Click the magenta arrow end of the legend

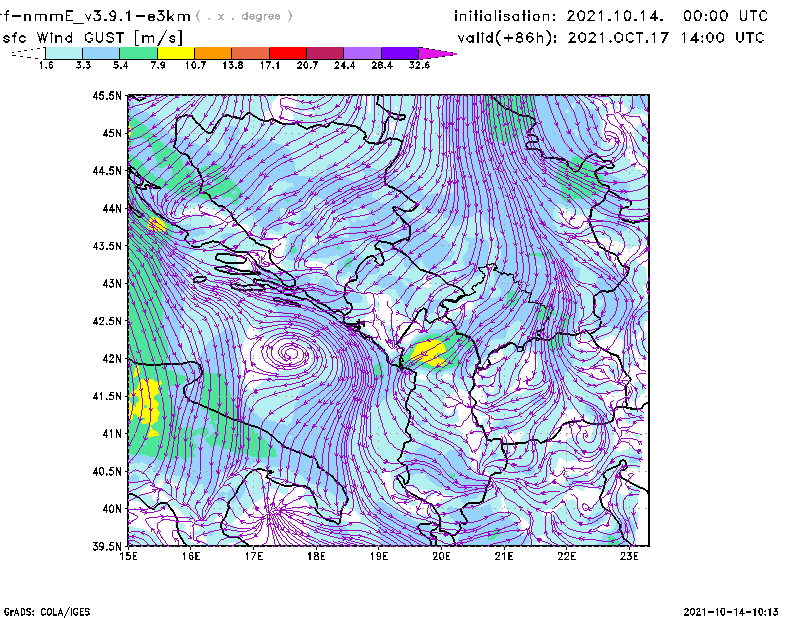coord(437,53)
